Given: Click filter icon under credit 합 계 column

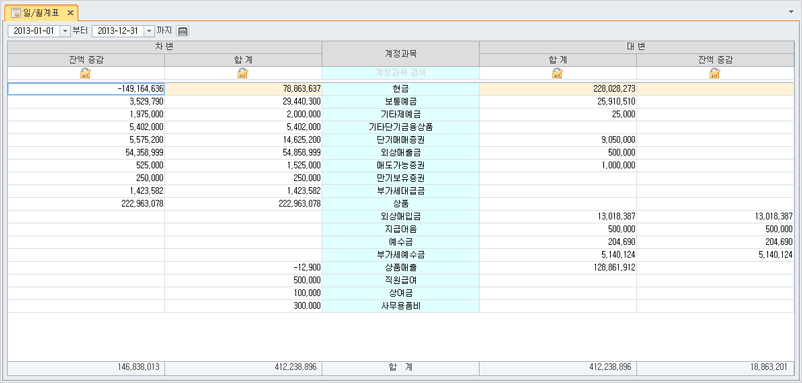Looking at the screenshot, I should pos(558,74).
